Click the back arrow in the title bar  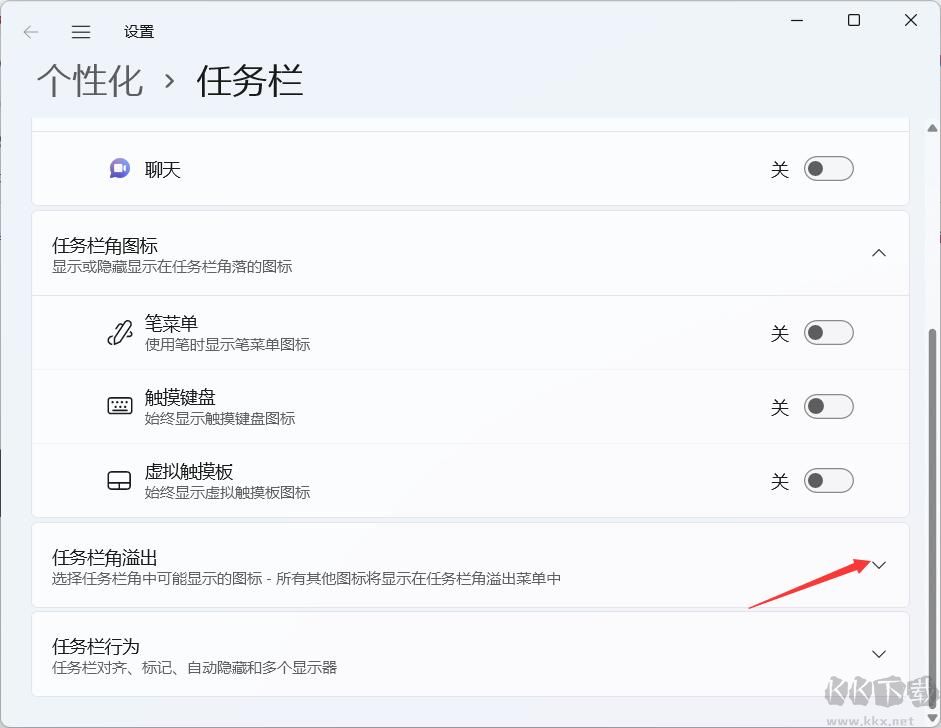point(30,31)
